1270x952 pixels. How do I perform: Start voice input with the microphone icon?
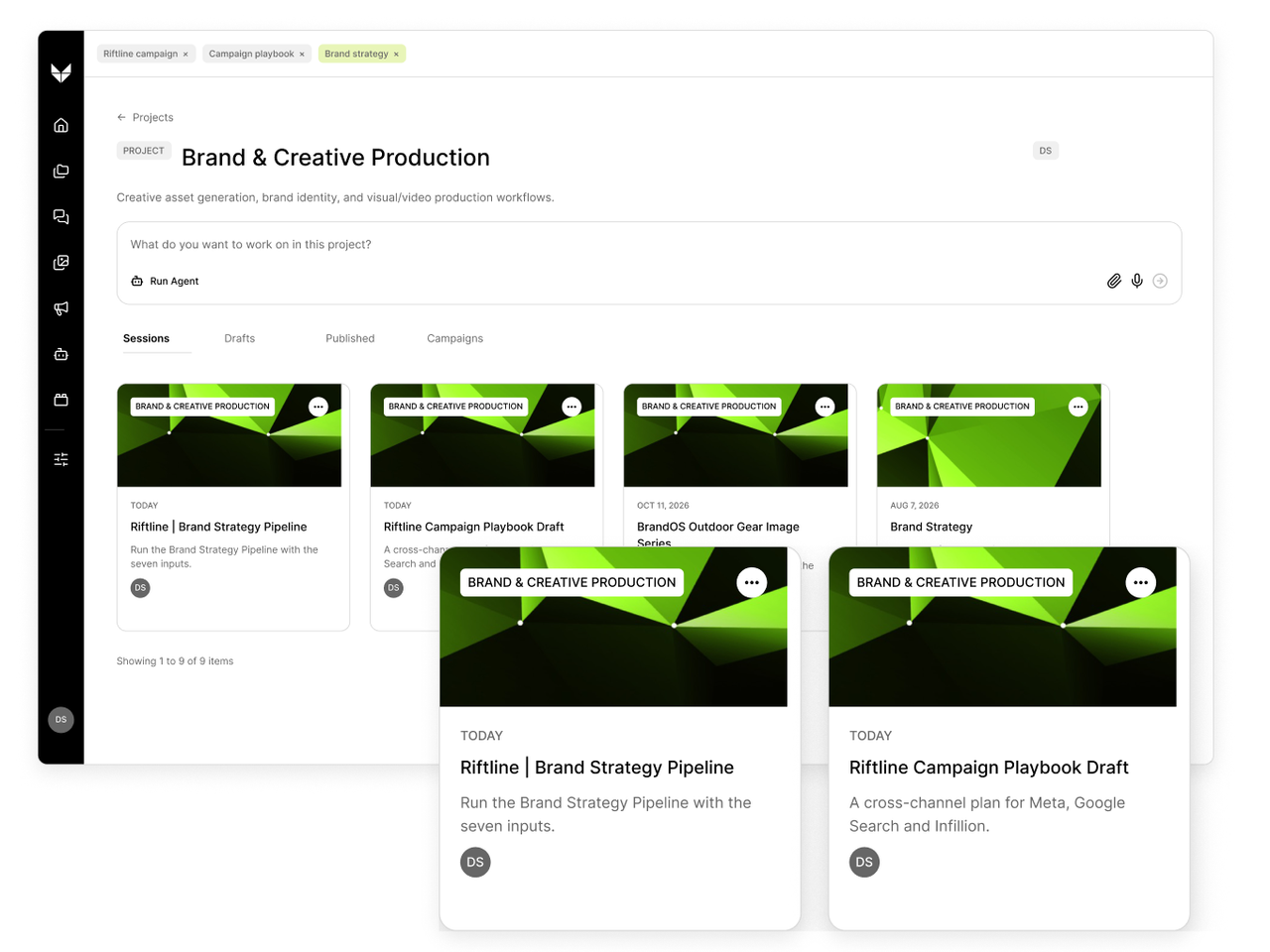point(1137,282)
